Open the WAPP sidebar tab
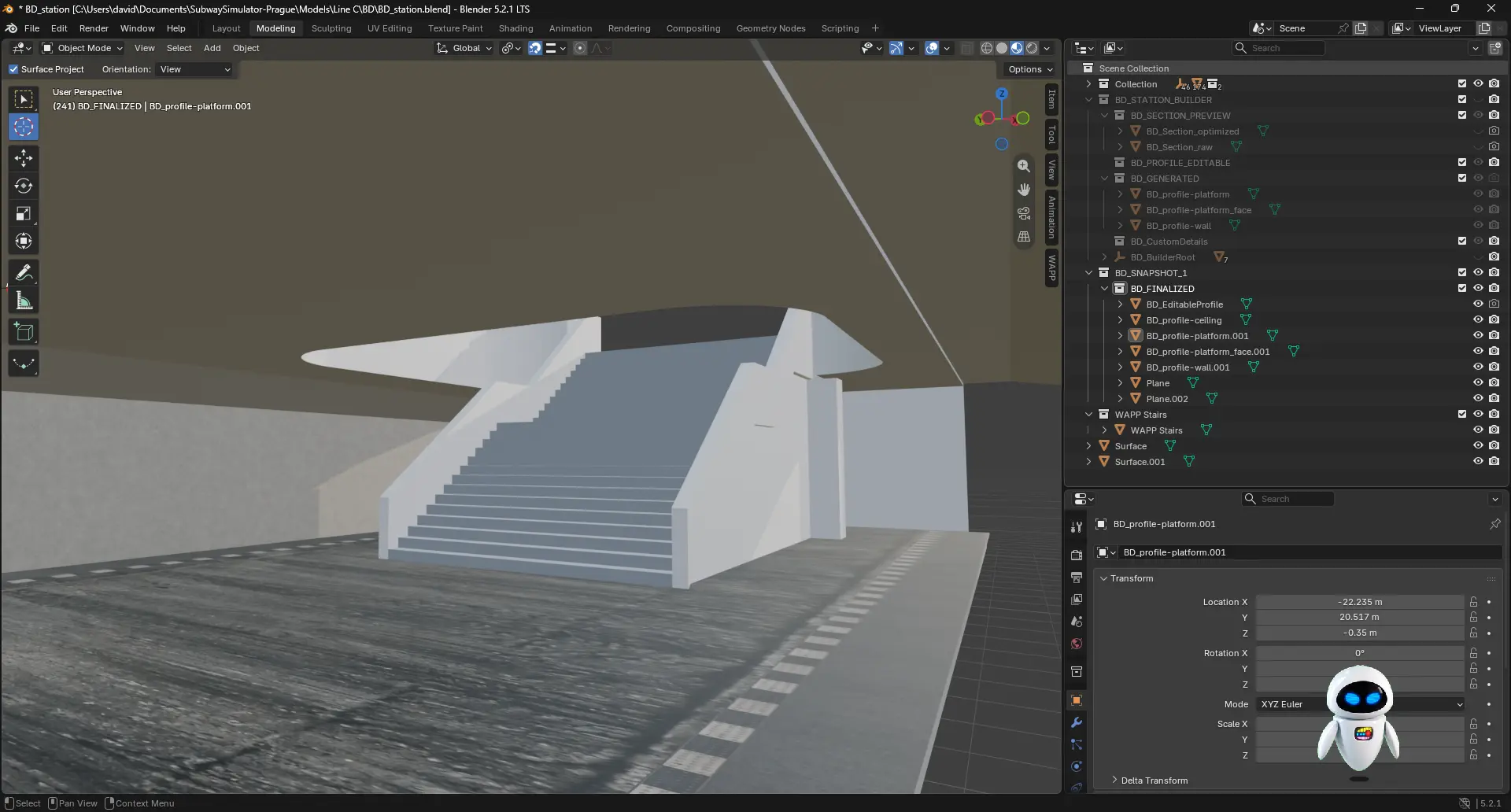The height and width of the screenshot is (812, 1511). (1051, 268)
